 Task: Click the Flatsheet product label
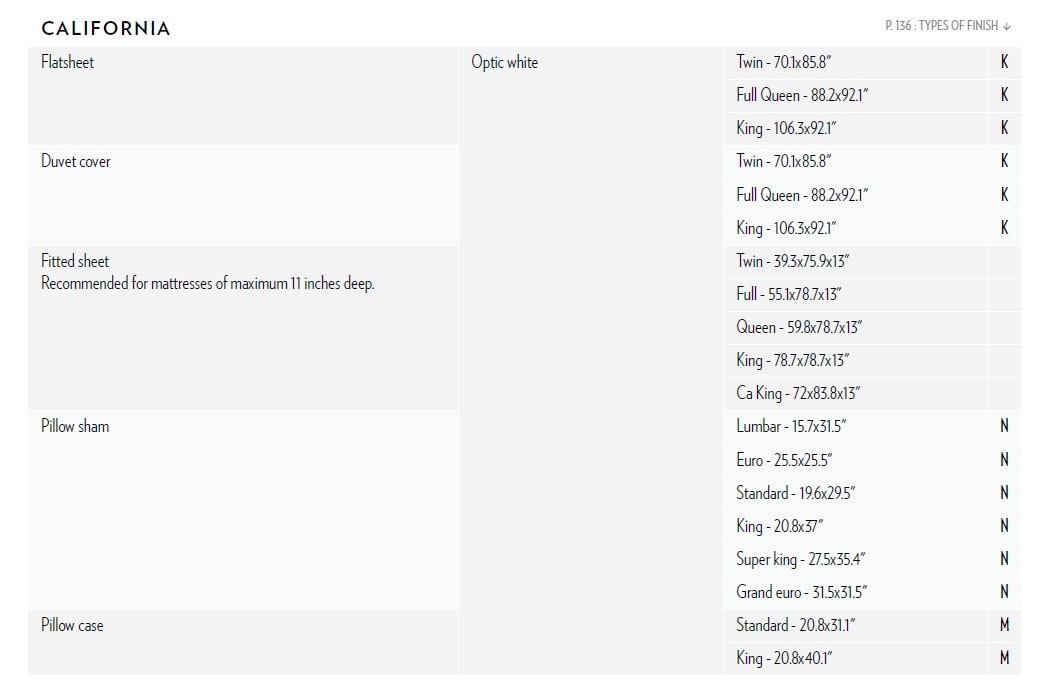[68, 62]
